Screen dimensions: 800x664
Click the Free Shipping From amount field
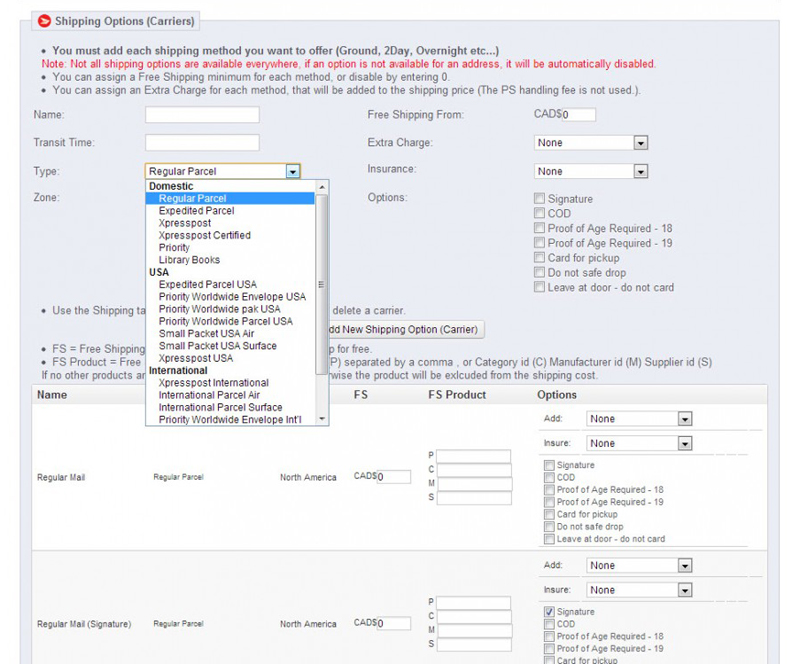tap(579, 115)
